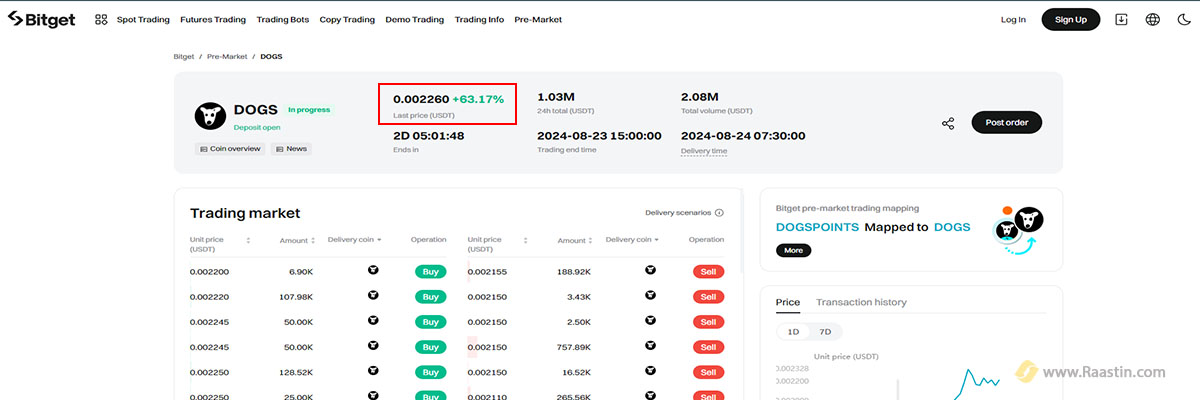Go to the Pre-Market nav item
Image resolution: width=1200 pixels, height=400 pixels.
pos(538,19)
